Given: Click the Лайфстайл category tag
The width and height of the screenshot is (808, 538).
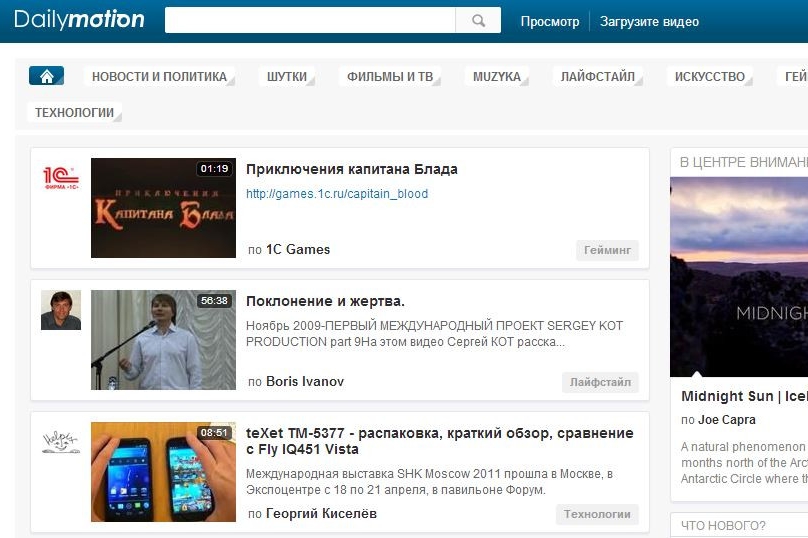Looking at the screenshot, I should pyautogui.click(x=600, y=382).
